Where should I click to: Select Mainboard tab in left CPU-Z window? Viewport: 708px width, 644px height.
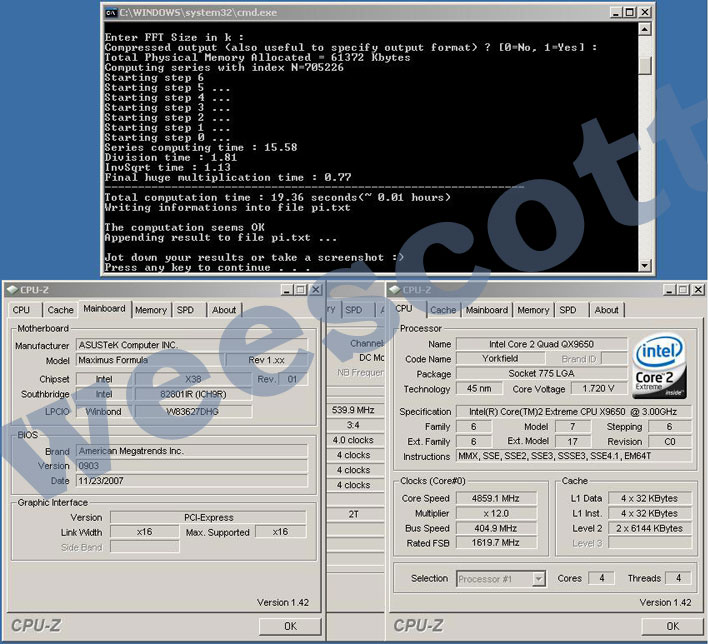(x=104, y=308)
